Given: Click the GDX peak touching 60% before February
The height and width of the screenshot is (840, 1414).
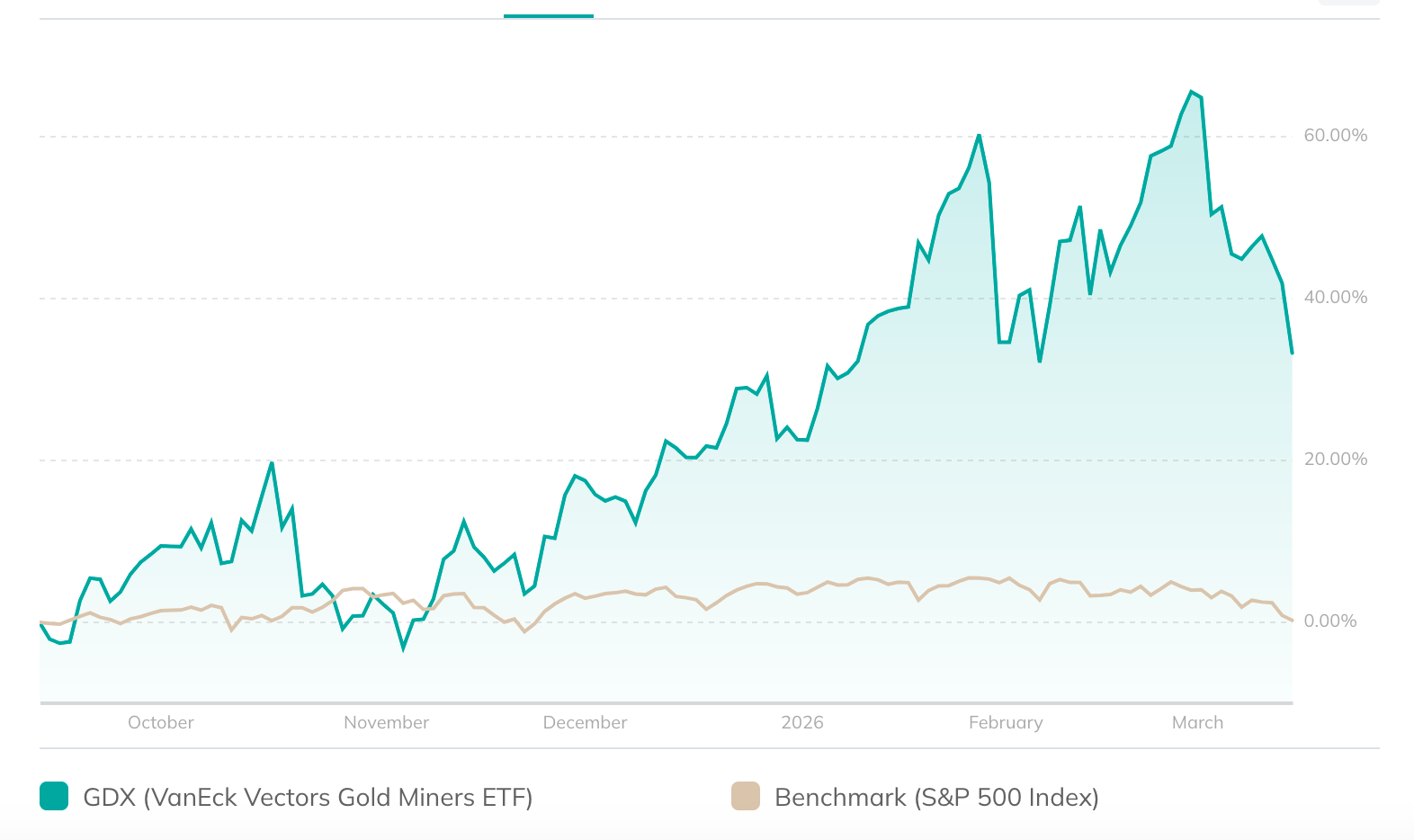Looking at the screenshot, I should [979, 135].
